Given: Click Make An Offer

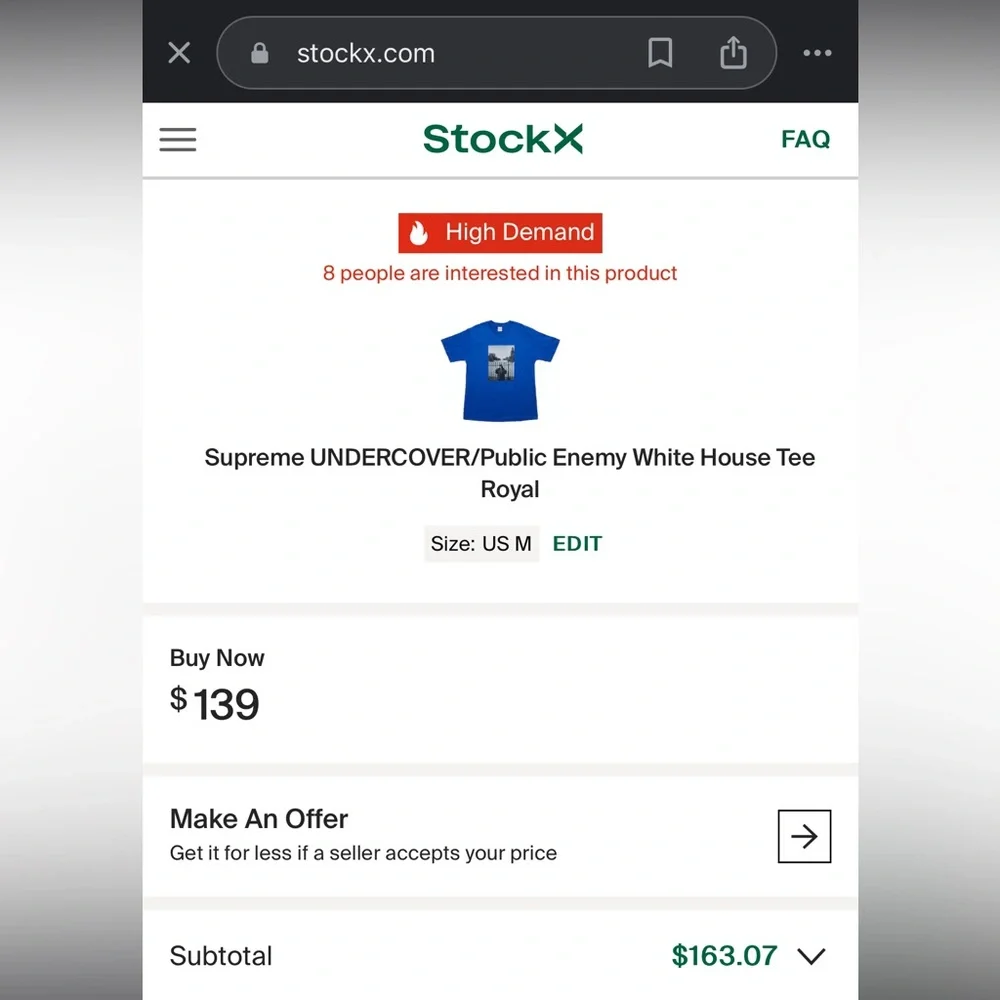Looking at the screenshot, I should [x=259, y=819].
